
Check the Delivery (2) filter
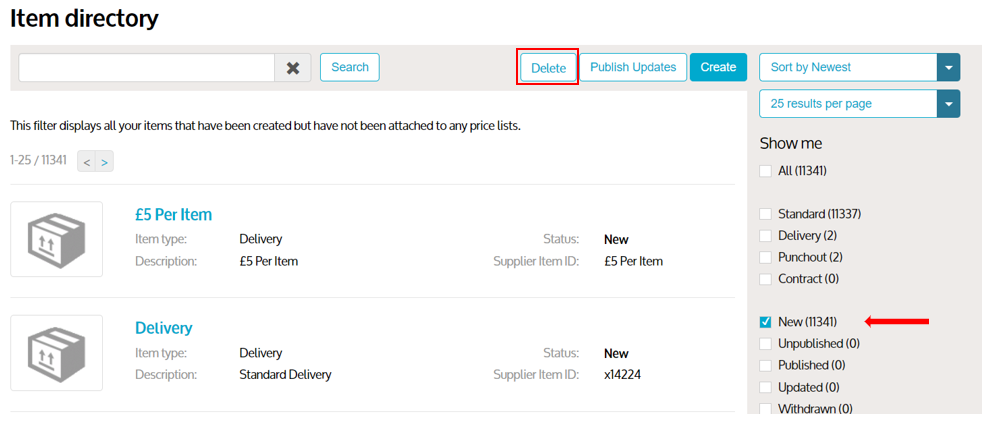click(766, 236)
